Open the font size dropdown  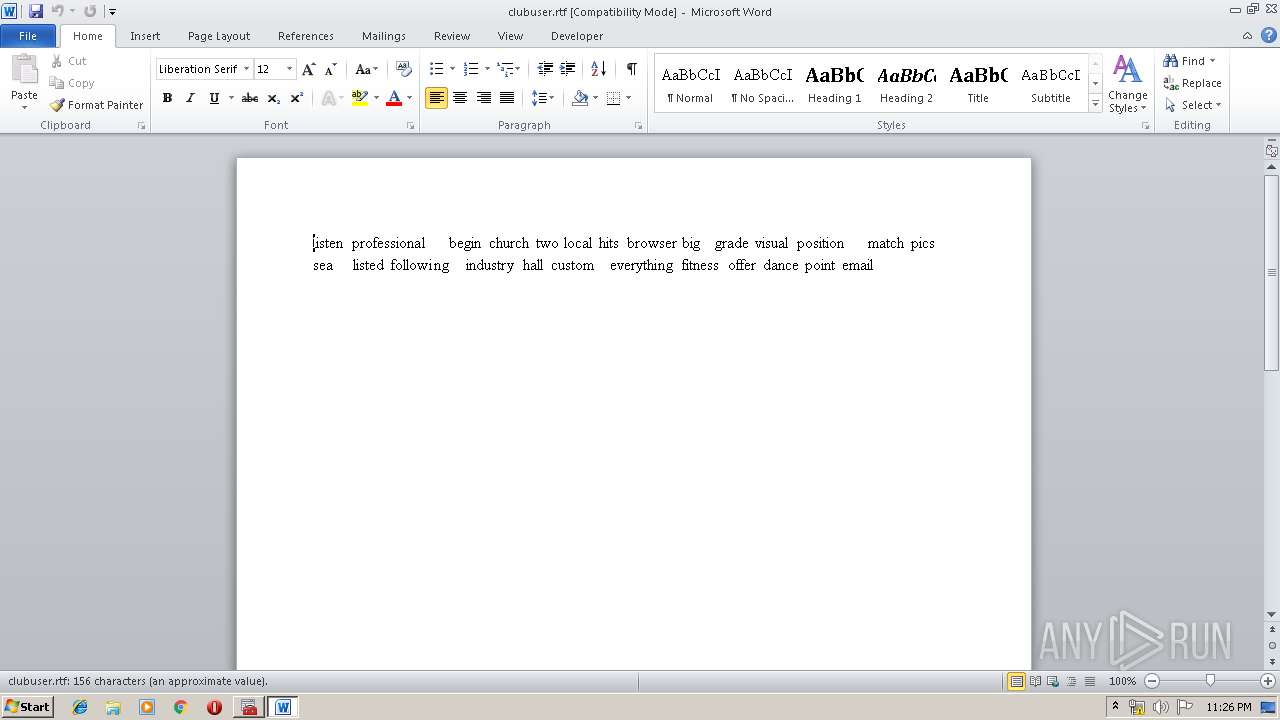290,69
